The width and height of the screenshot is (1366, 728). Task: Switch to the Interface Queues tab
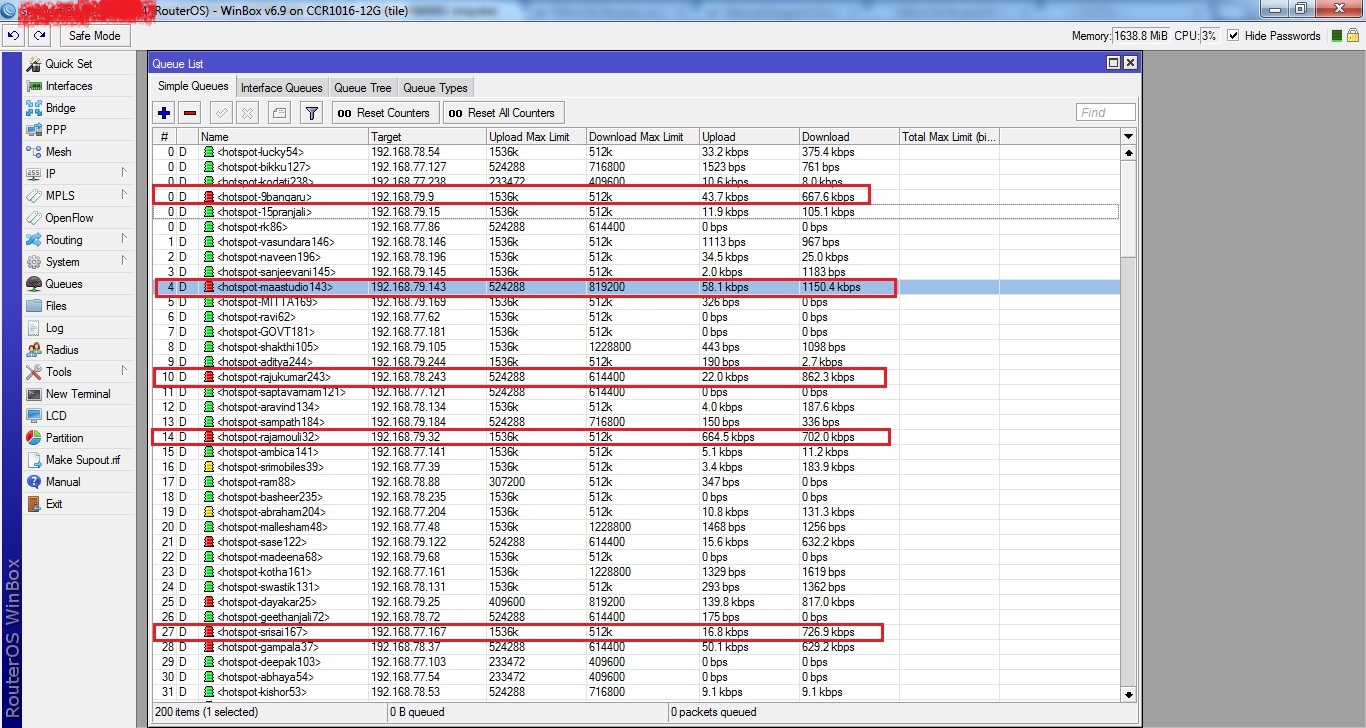click(281, 87)
